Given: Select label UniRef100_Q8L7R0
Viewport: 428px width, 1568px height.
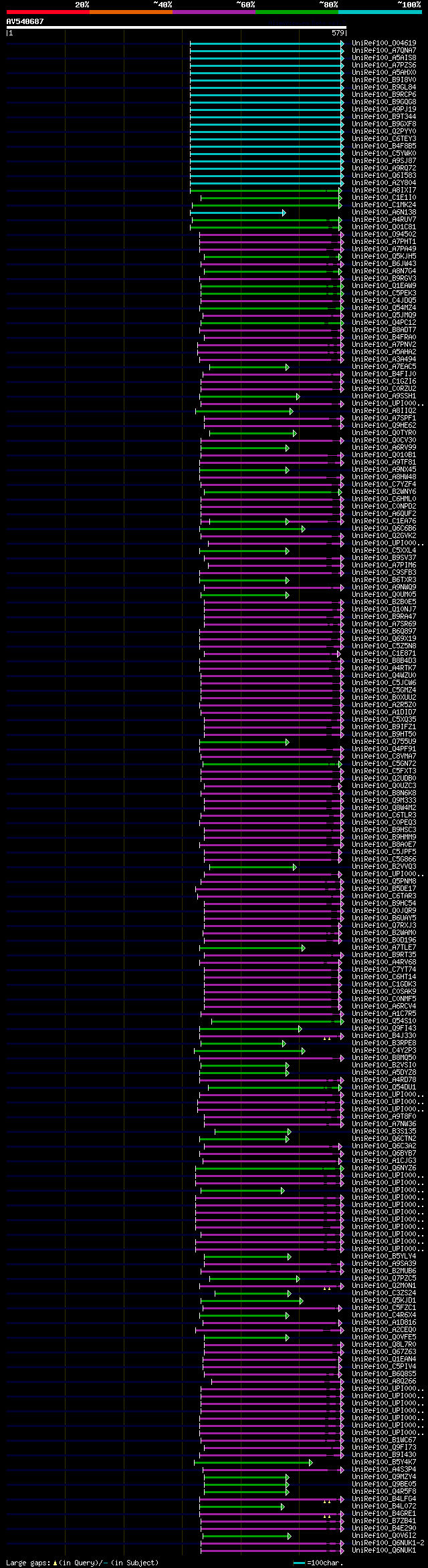Looking at the screenshot, I should pos(384,1345).
